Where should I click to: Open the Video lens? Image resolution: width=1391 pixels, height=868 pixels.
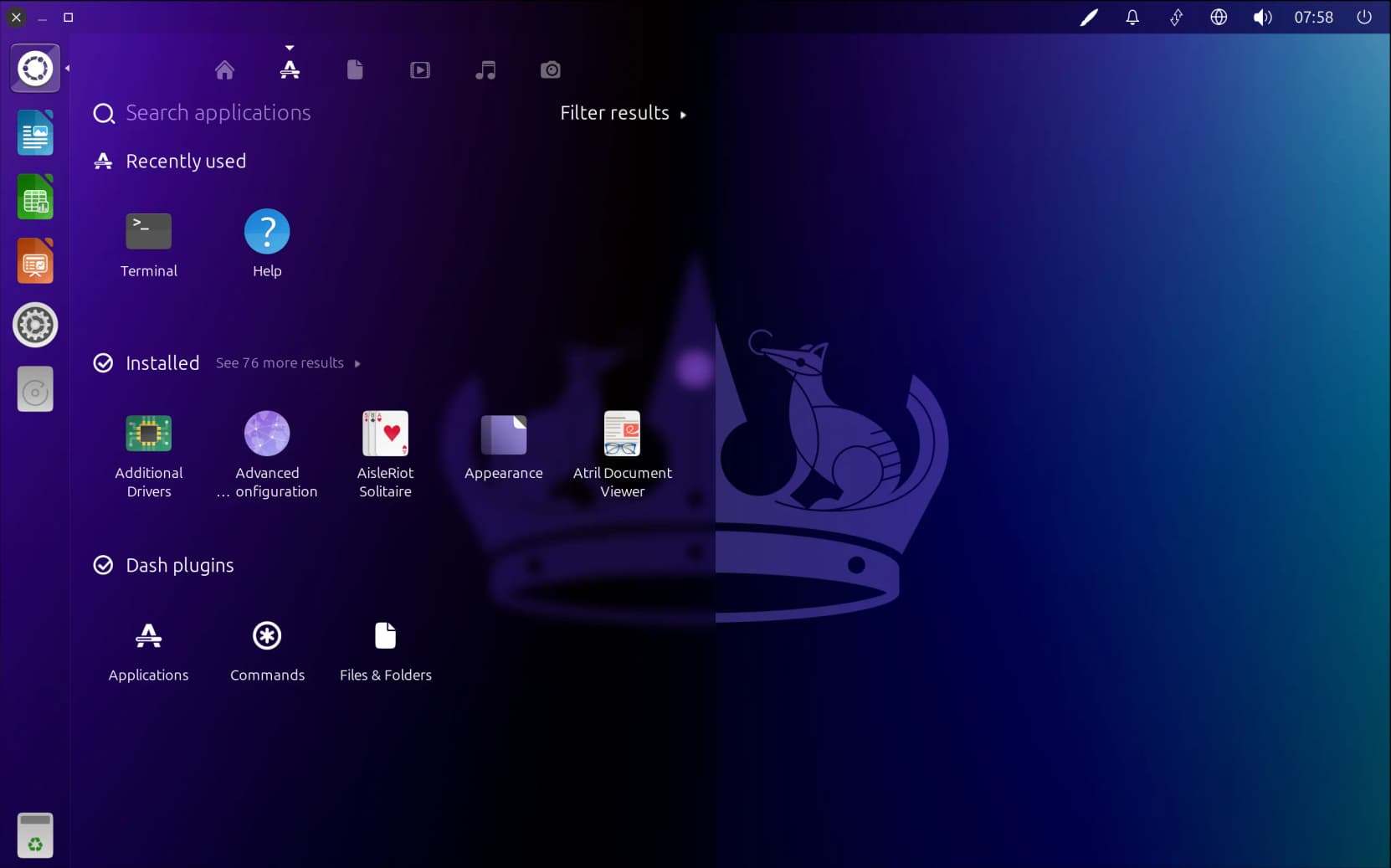420,69
